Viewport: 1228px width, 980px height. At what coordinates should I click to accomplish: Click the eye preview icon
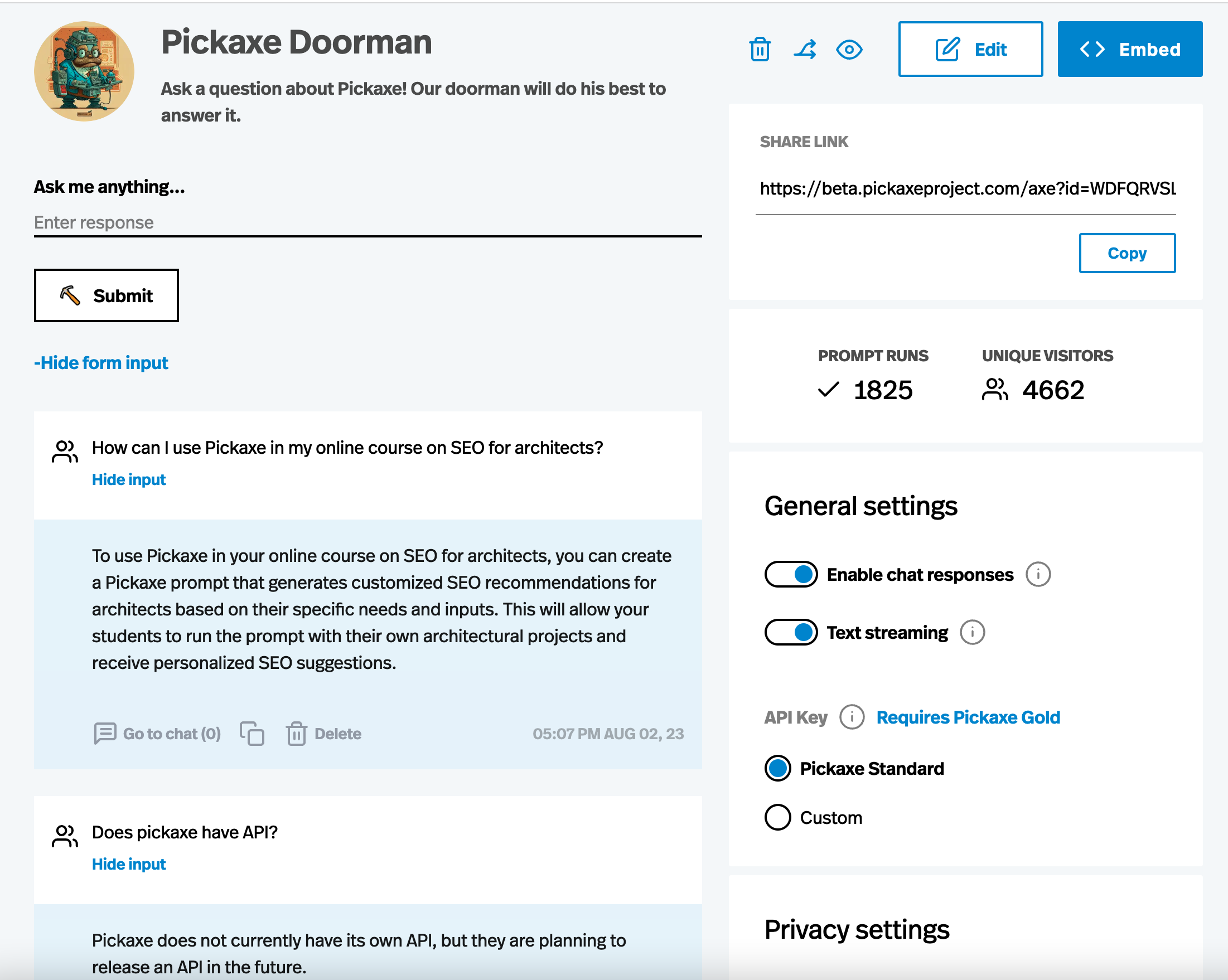(x=849, y=50)
